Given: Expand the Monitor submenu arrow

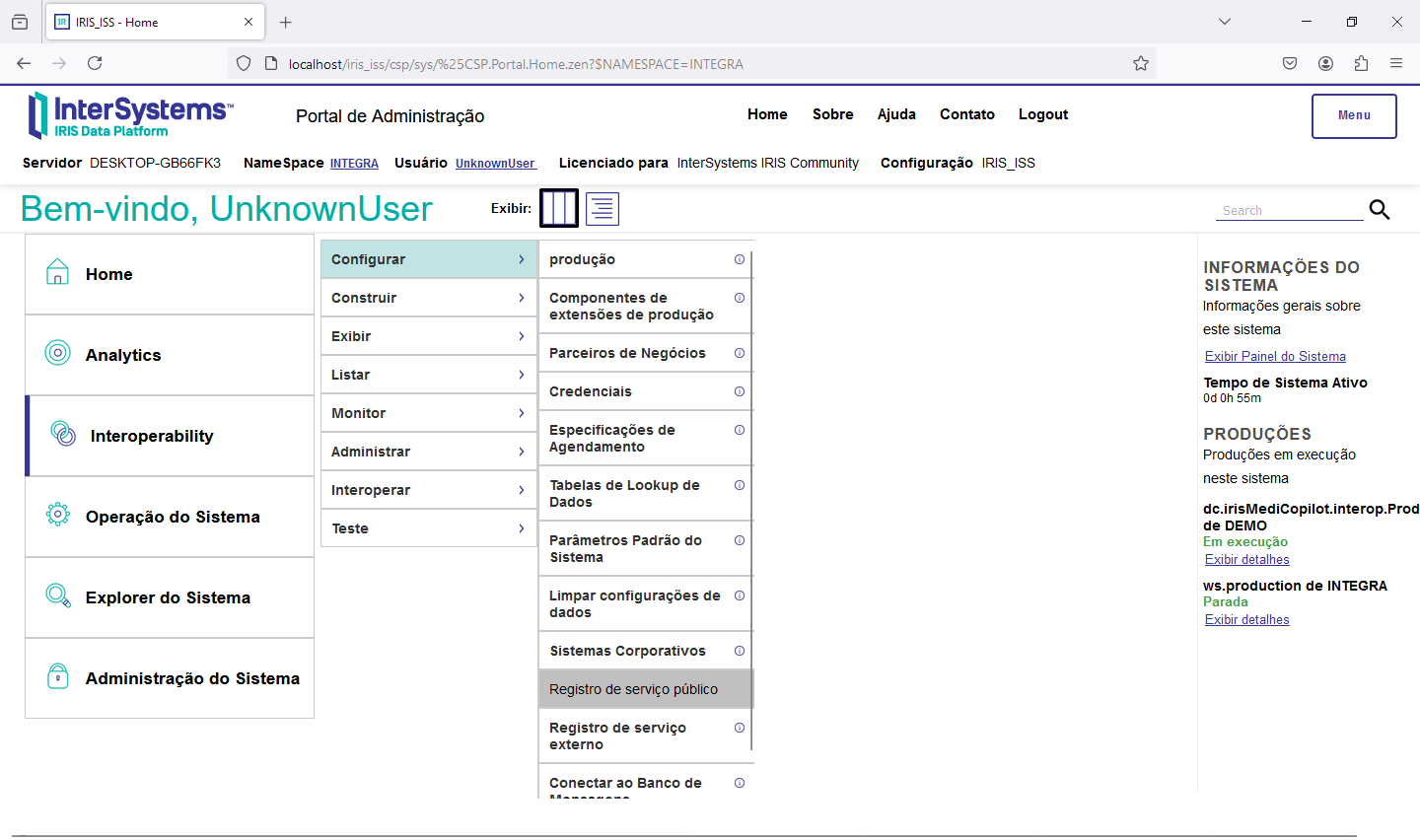Looking at the screenshot, I should (522, 413).
